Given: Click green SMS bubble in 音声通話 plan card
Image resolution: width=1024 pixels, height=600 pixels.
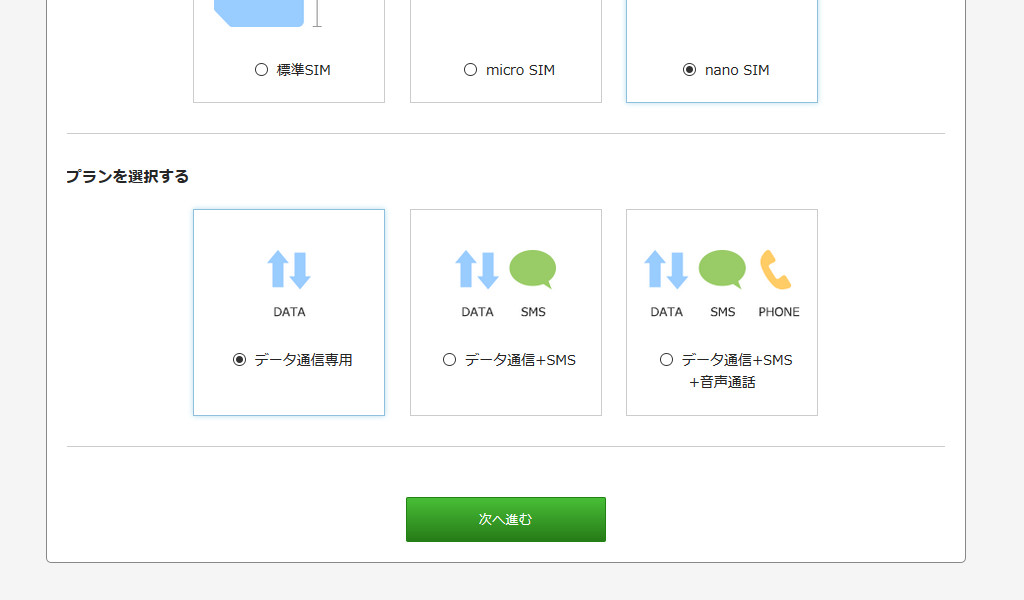Looking at the screenshot, I should 722,269.
